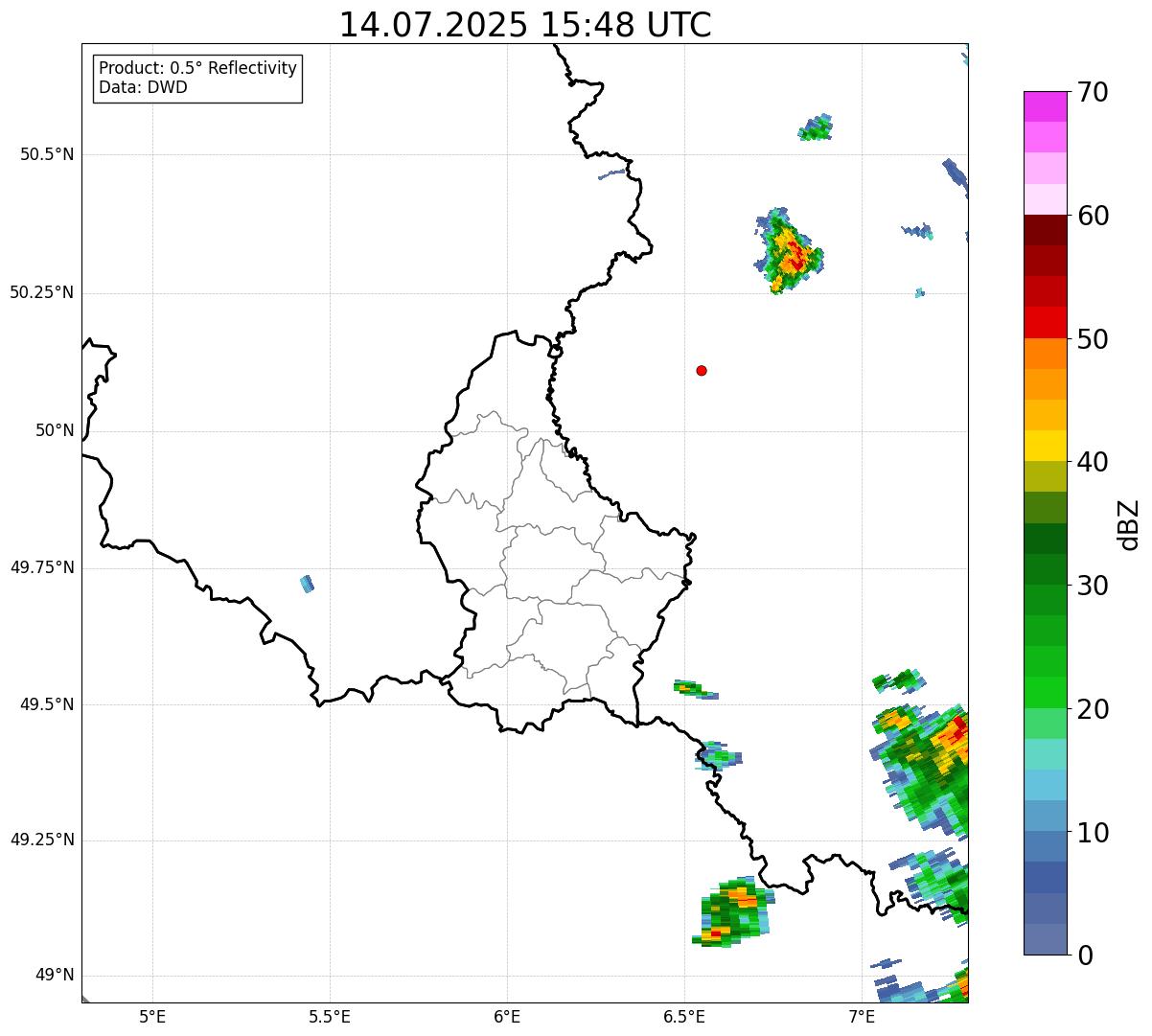The width and height of the screenshot is (1152, 1036).
Task: Click the 49.75°N latitude label
Action: [x=42, y=567]
